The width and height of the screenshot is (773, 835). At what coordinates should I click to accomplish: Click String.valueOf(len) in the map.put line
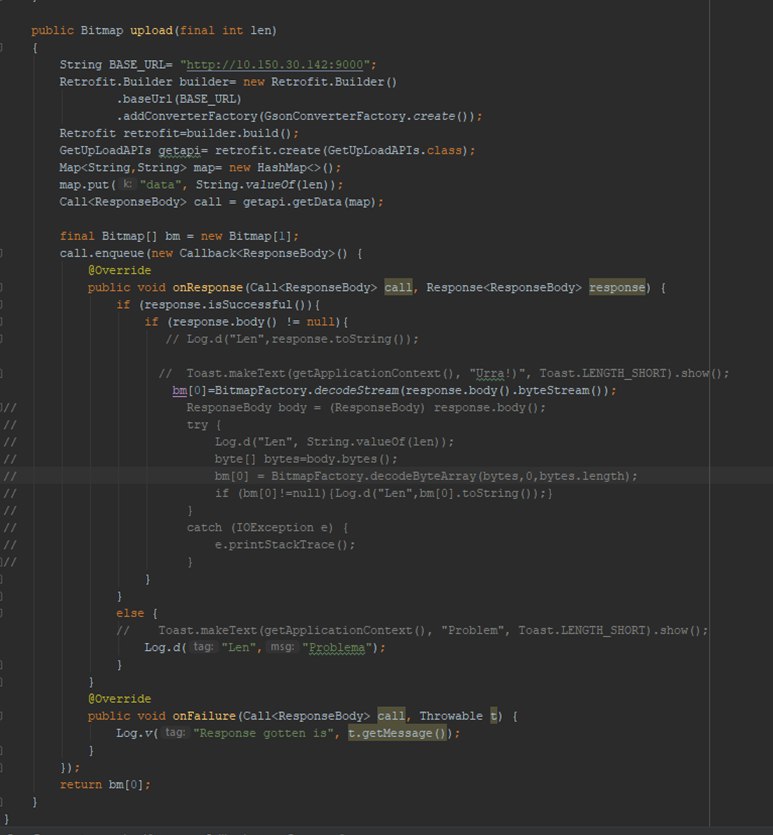click(x=266, y=185)
